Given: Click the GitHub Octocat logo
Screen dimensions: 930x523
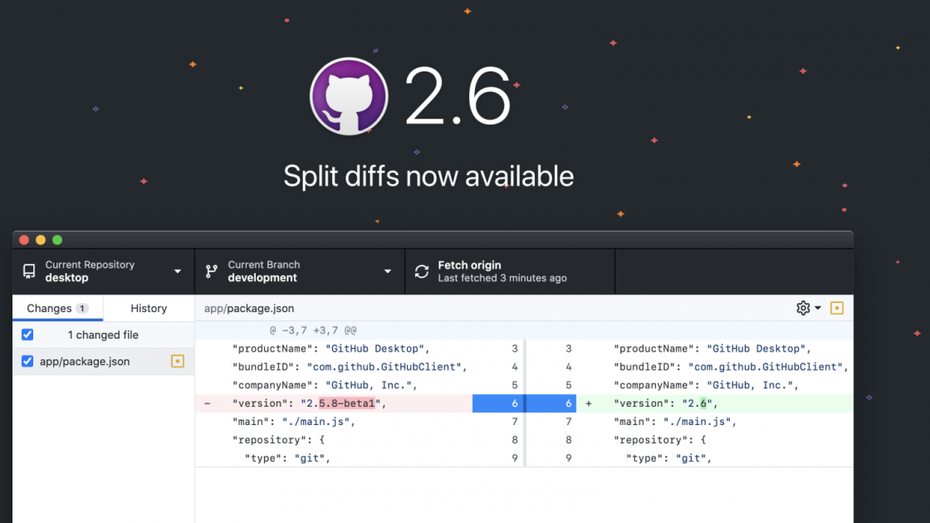Looking at the screenshot, I should point(348,96).
